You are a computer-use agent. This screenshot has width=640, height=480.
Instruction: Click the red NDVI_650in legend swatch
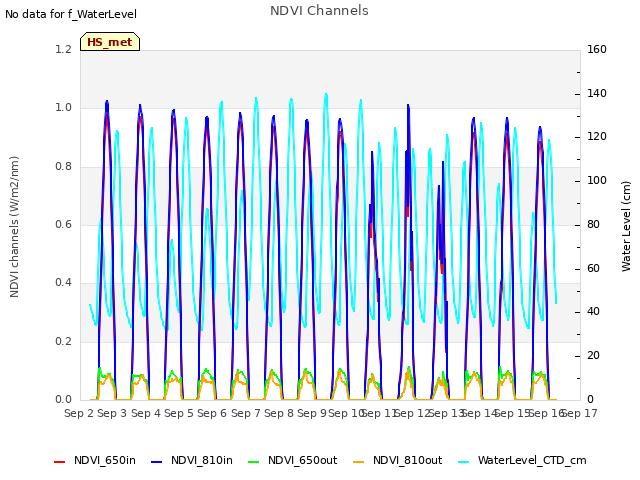tap(60, 462)
